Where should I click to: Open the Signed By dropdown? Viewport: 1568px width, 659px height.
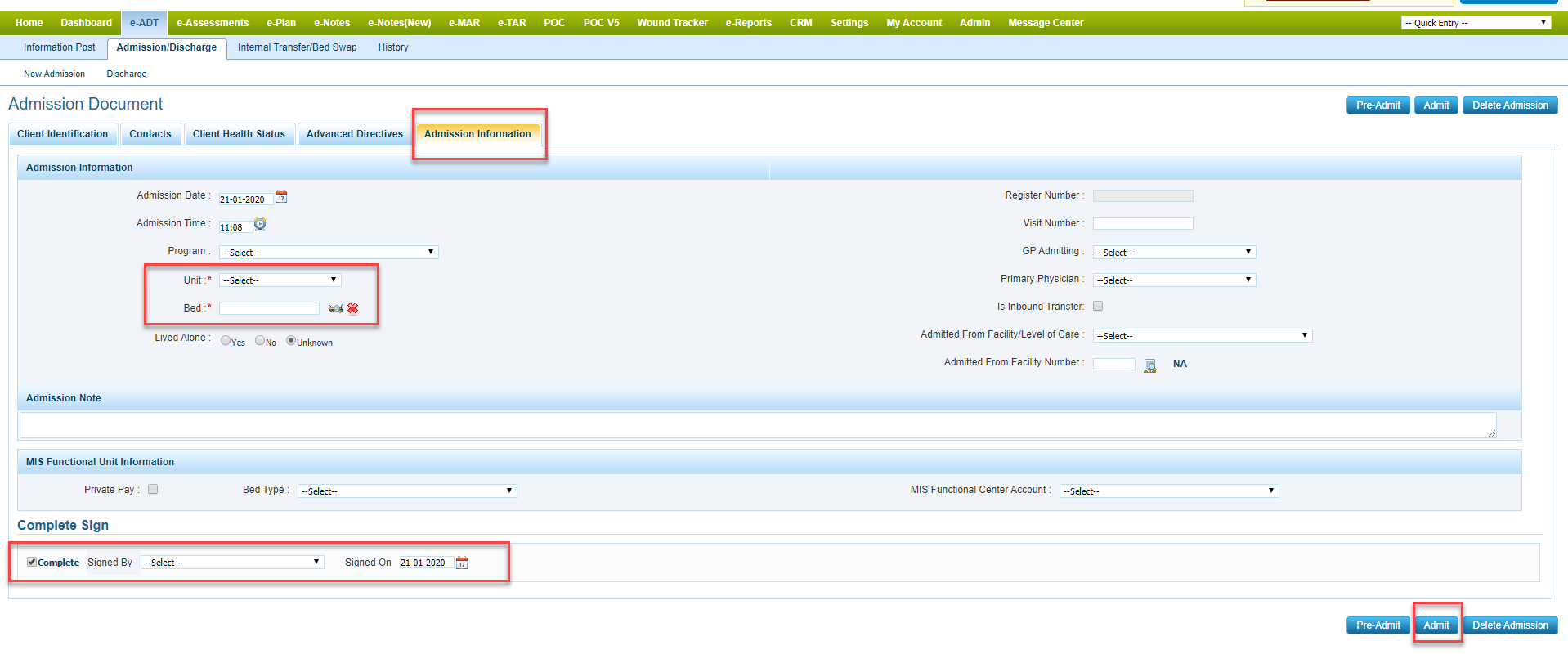(x=231, y=563)
